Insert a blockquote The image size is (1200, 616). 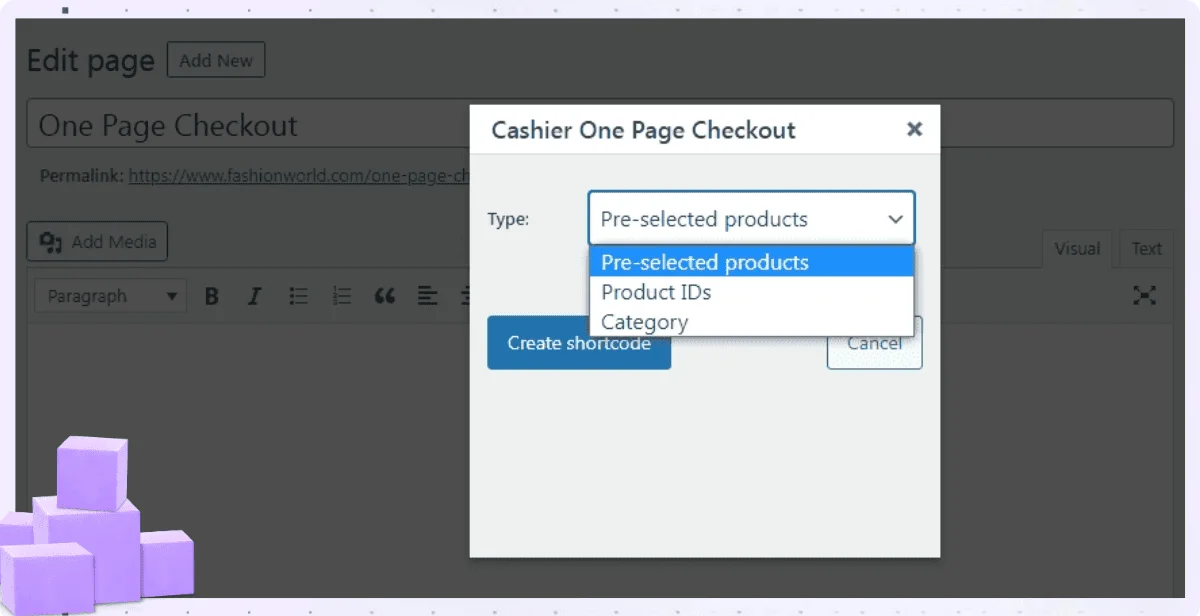click(384, 296)
